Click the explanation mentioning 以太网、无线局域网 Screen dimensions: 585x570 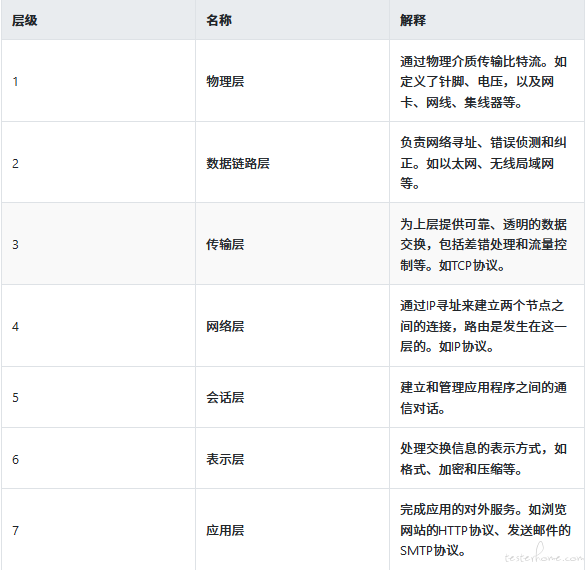pyautogui.click(x=484, y=163)
